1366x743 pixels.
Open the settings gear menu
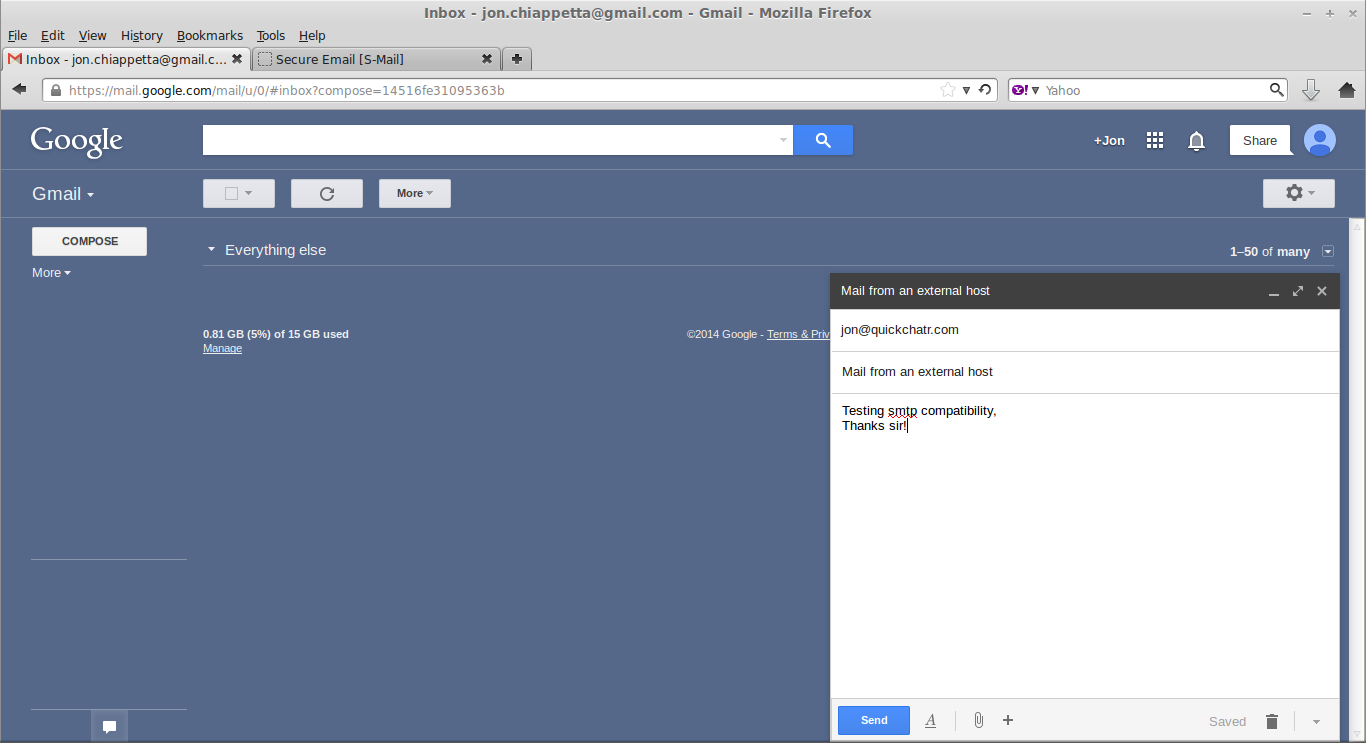point(1299,193)
